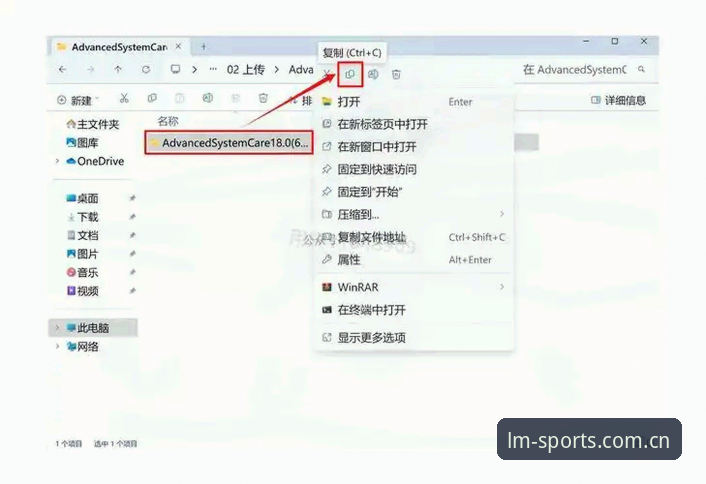
Task: Open 主文件夹 in the sidebar
Action: 93,124
